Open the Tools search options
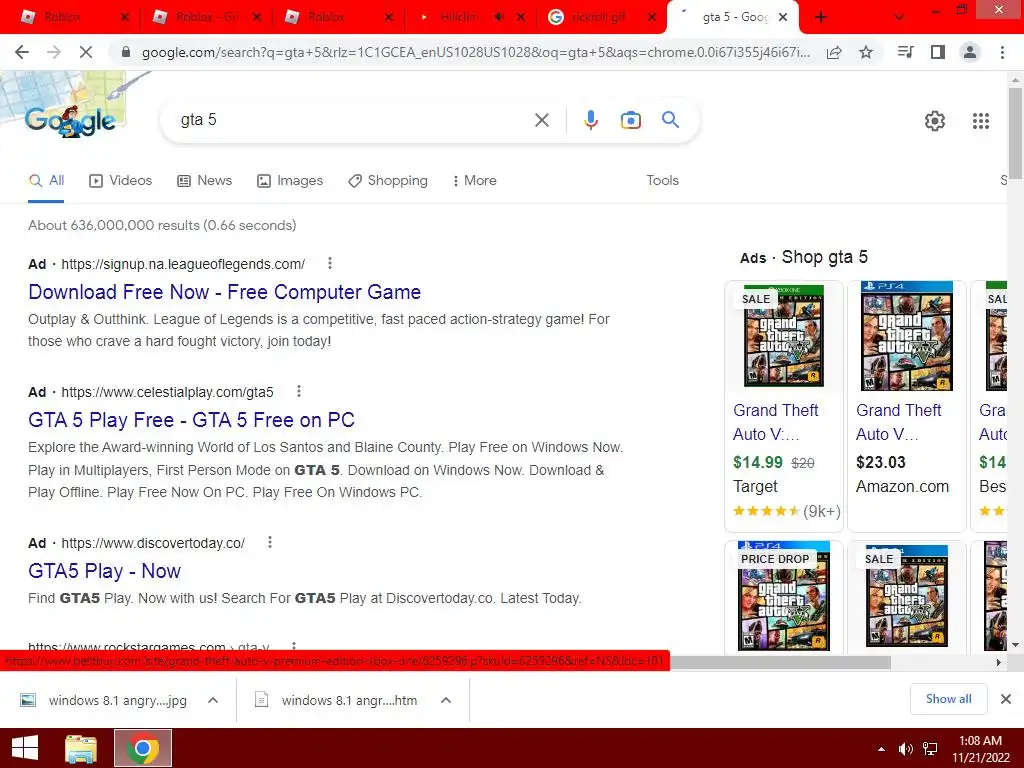This screenshot has height=768, width=1024. click(x=662, y=180)
